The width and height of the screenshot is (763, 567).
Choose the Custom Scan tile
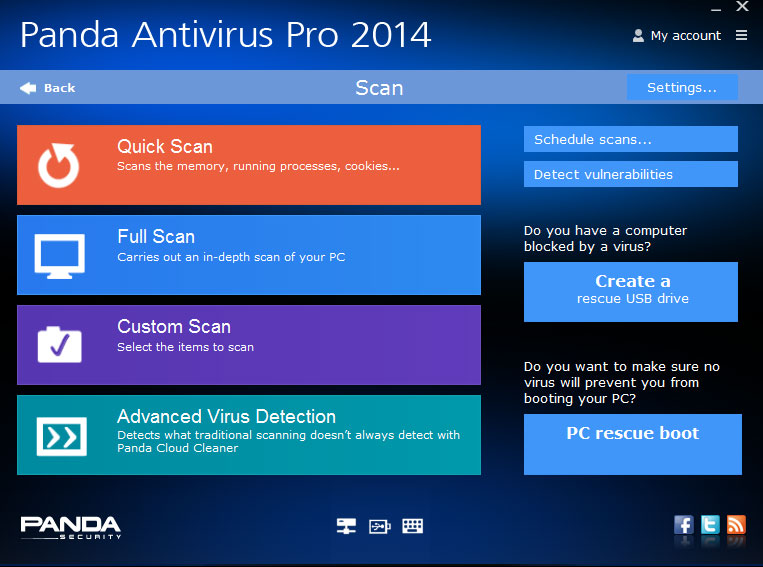point(249,345)
